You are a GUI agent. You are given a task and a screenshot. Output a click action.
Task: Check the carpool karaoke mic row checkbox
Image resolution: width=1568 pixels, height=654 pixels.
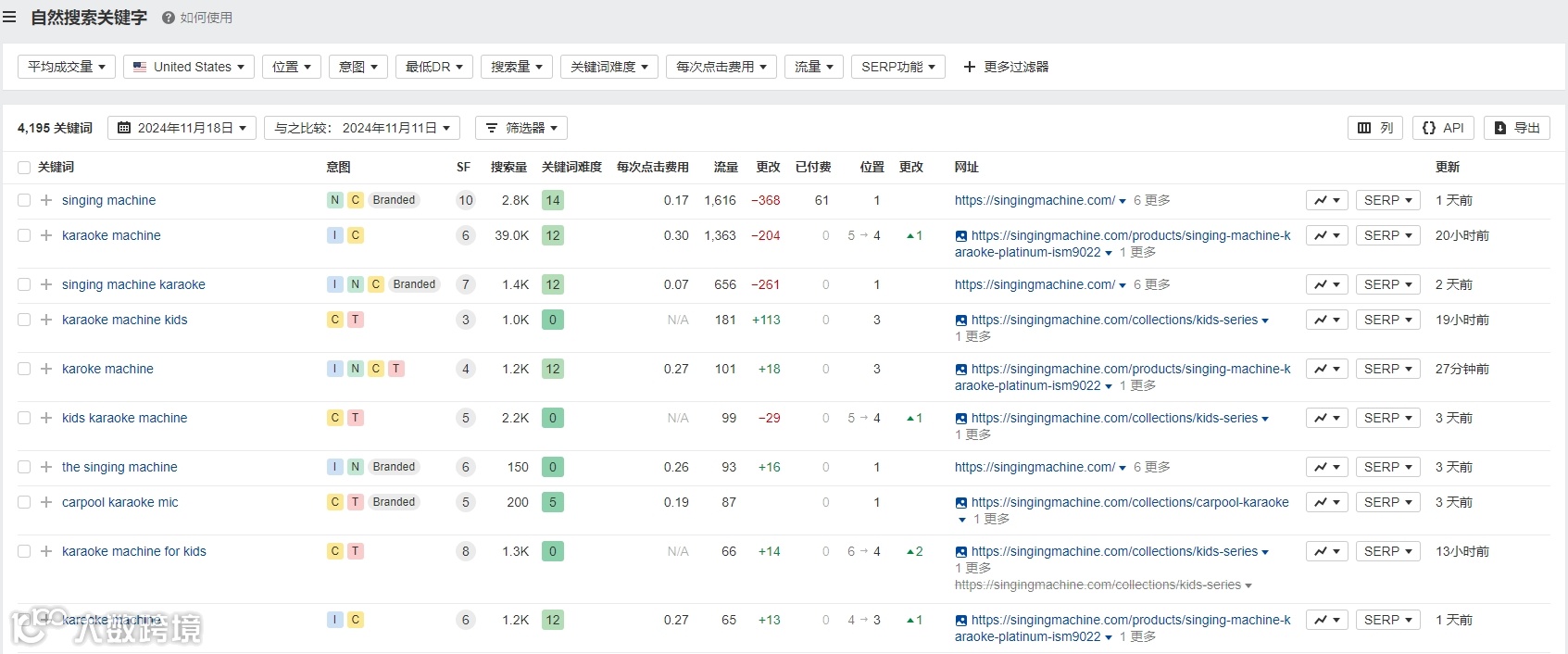(x=24, y=502)
